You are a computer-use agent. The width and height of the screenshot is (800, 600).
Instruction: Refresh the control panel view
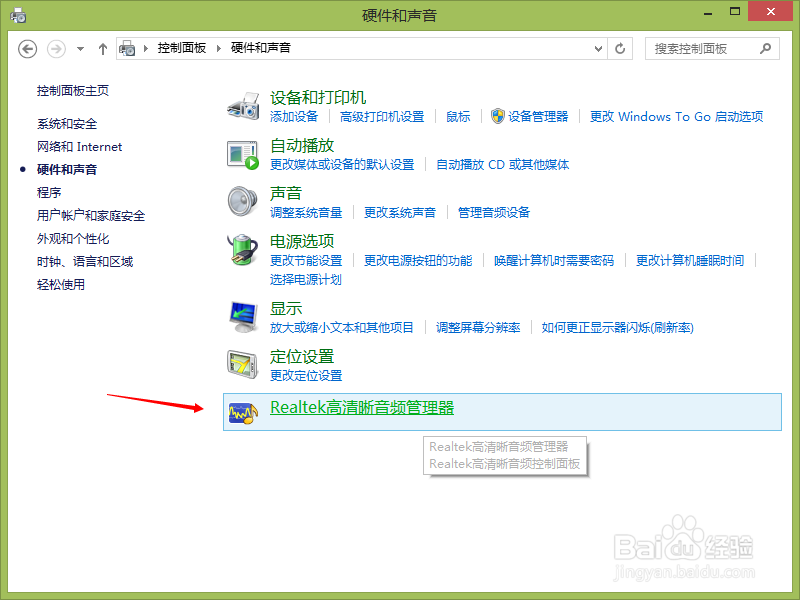click(620, 48)
